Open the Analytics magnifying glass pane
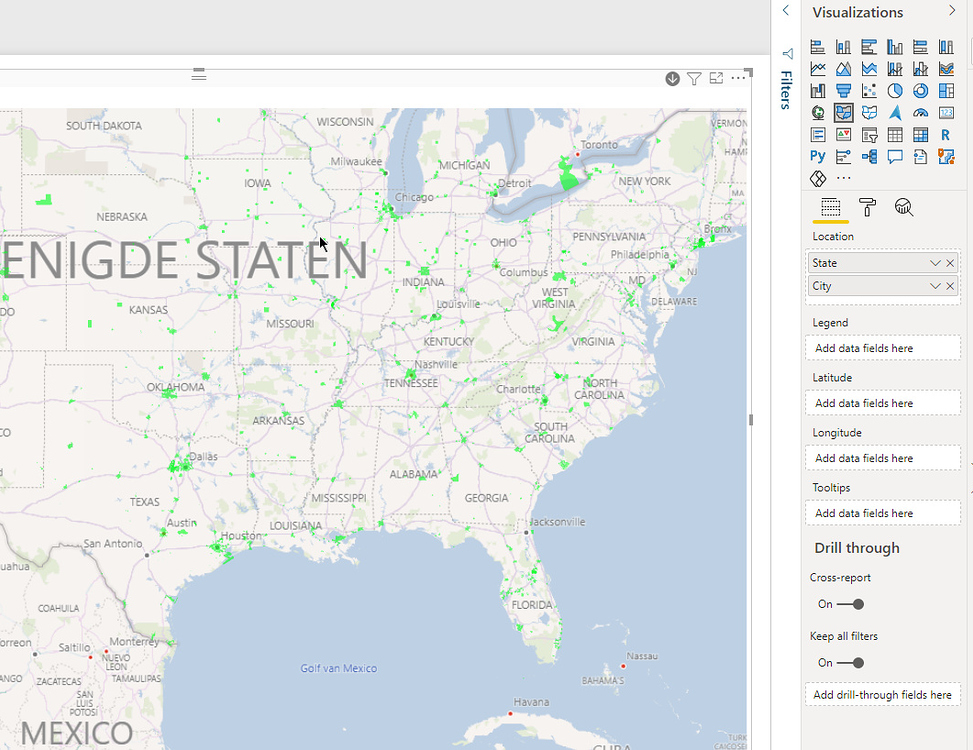Image resolution: width=973 pixels, height=750 pixels. point(903,208)
